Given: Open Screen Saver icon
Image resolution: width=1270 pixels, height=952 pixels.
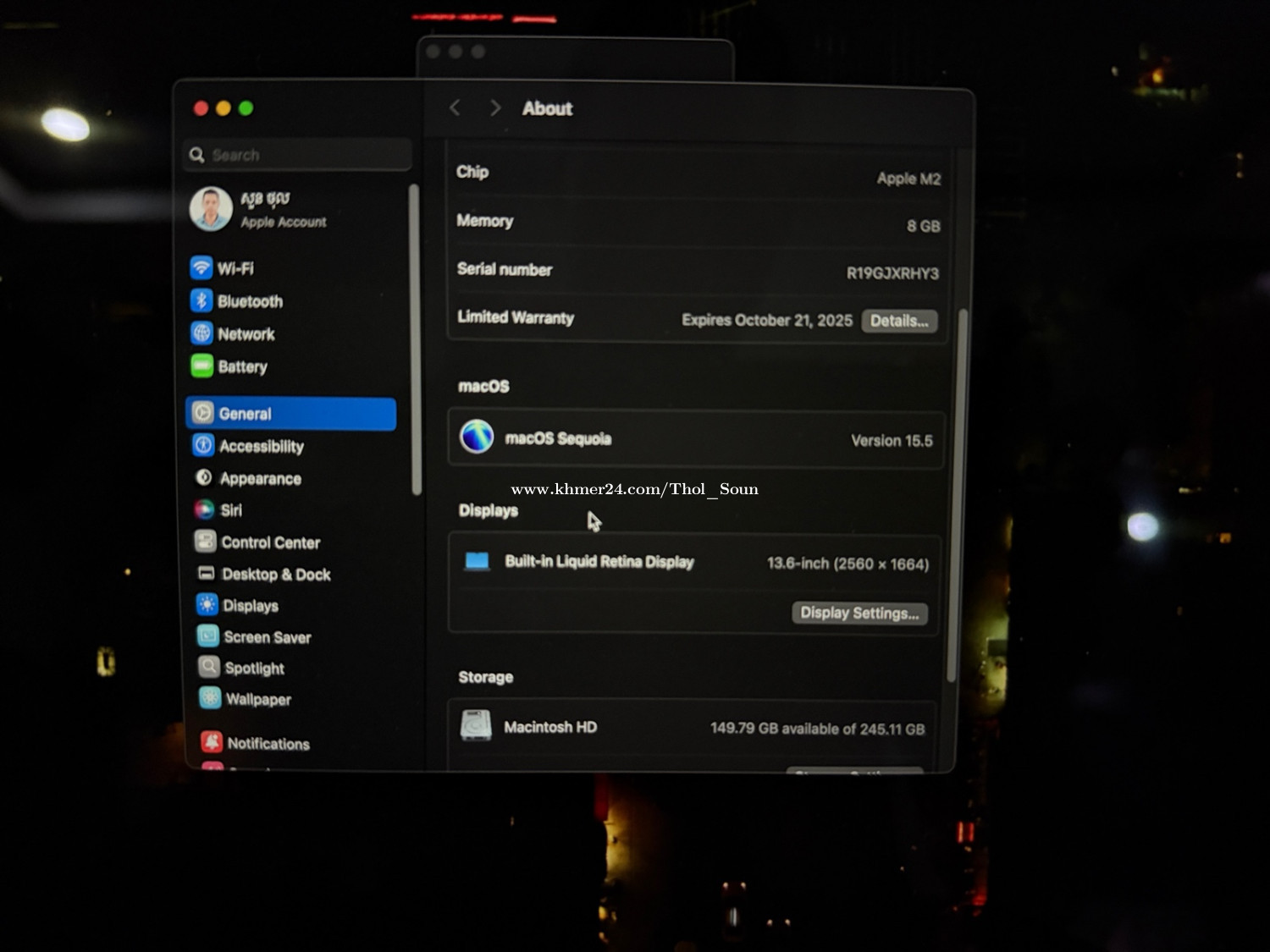Looking at the screenshot, I should click(x=207, y=636).
